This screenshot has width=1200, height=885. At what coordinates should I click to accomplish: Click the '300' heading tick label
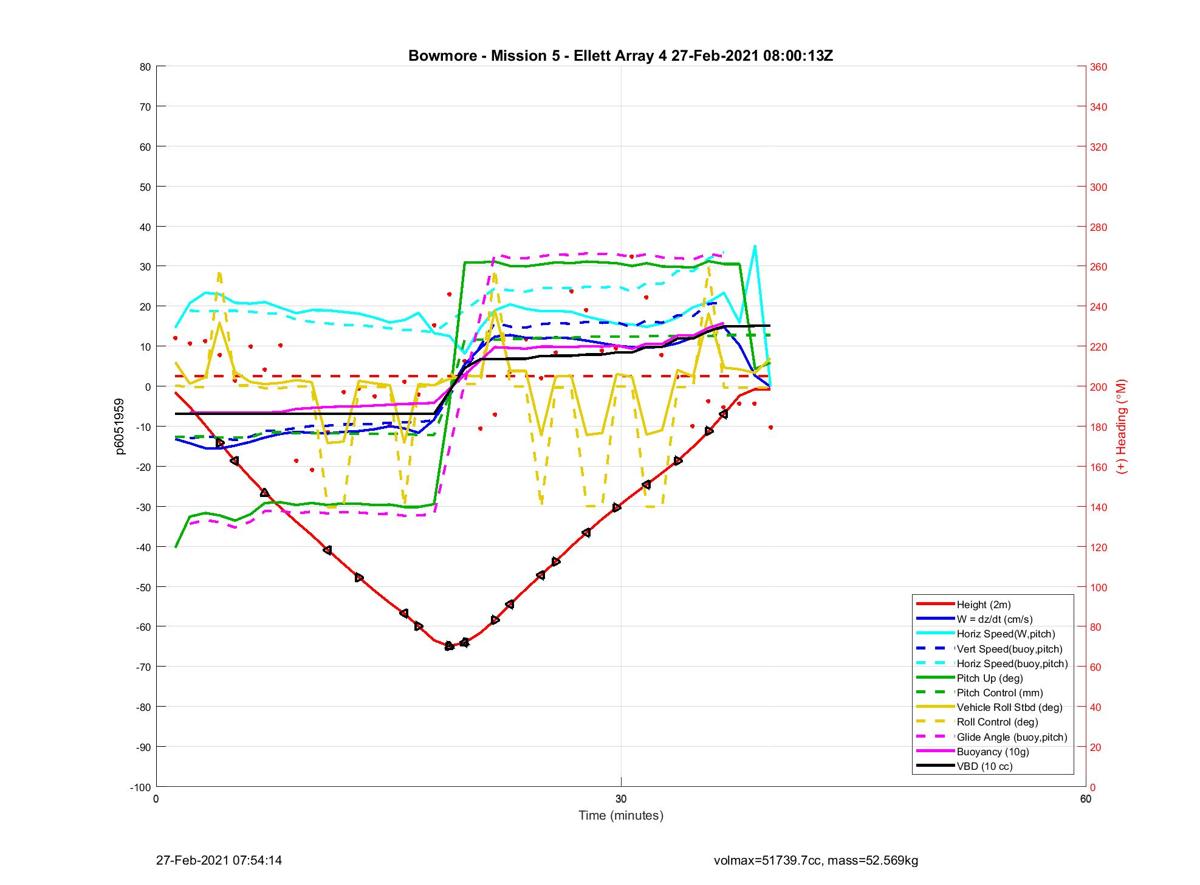[1099, 187]
